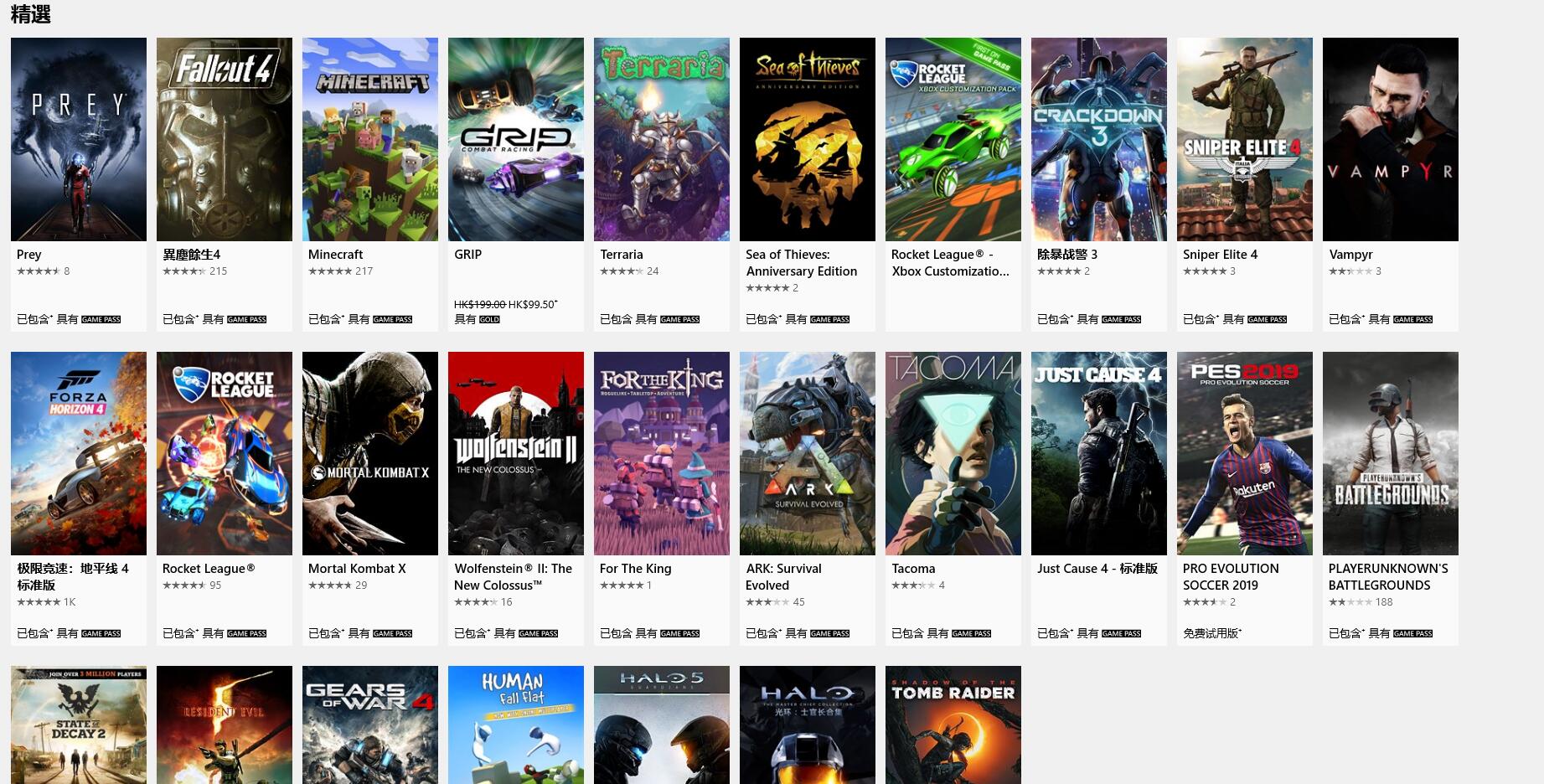1544x784 pixels.
Task: Click the 'For The King' title text
Action: click(x=636, y=569)
